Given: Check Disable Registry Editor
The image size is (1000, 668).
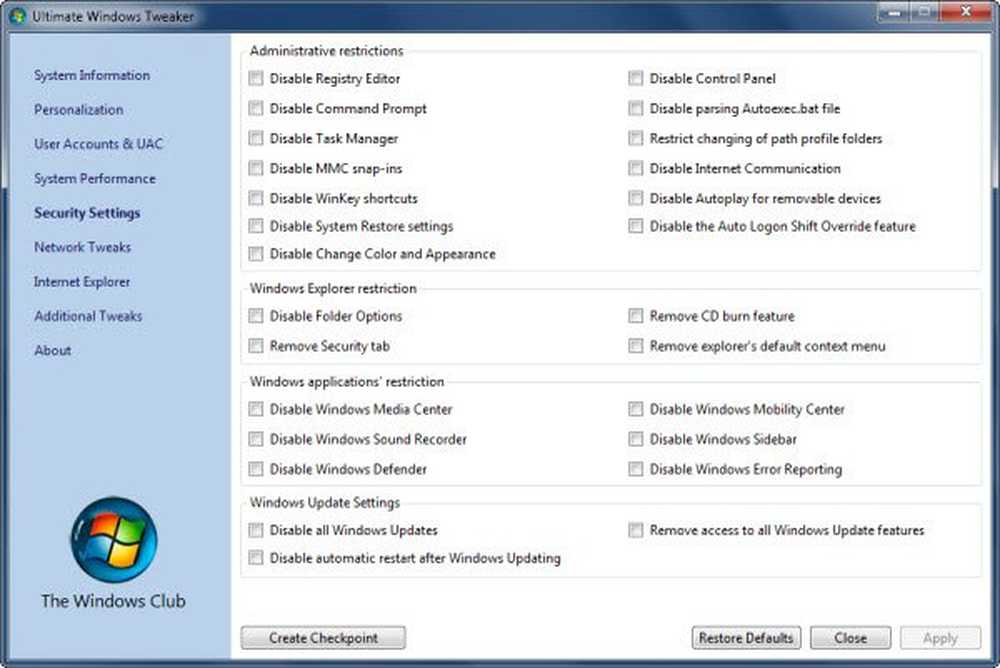Looking at the screenshot, I should (256, 78).
